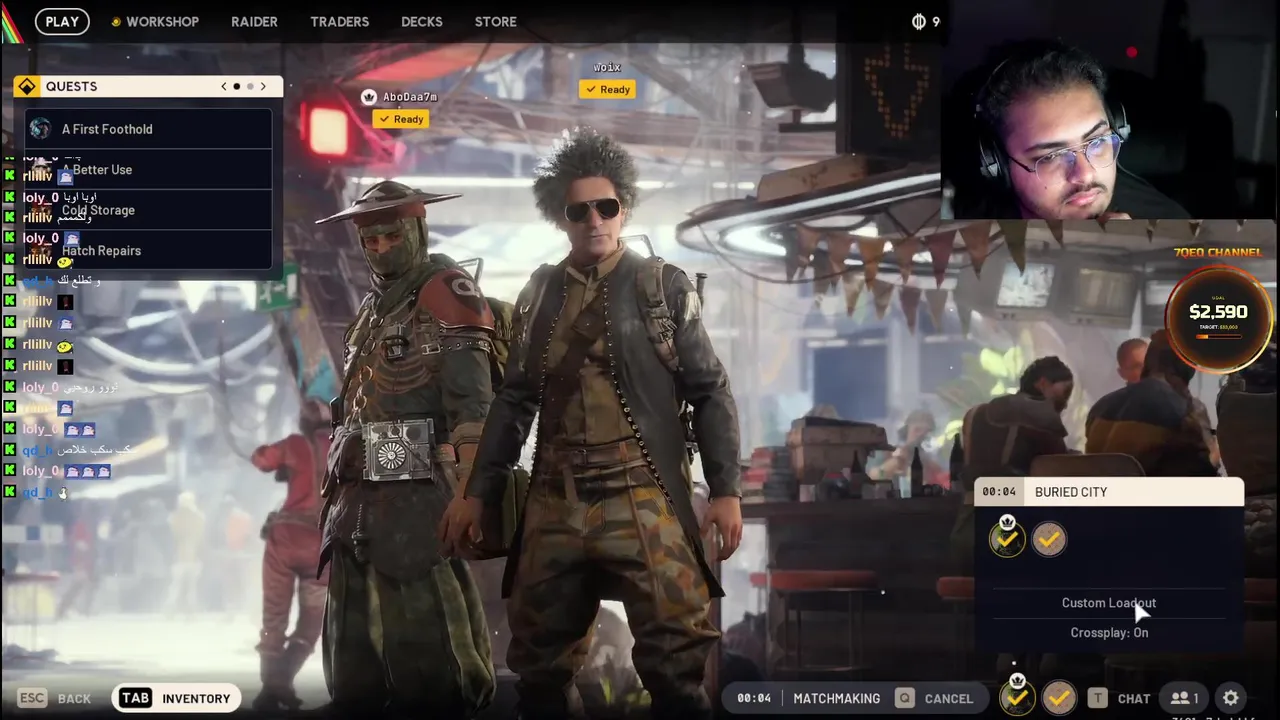This screenshot has height=720, width=1280.
Task: Switch to the PLAY tab
Action: 62,21
